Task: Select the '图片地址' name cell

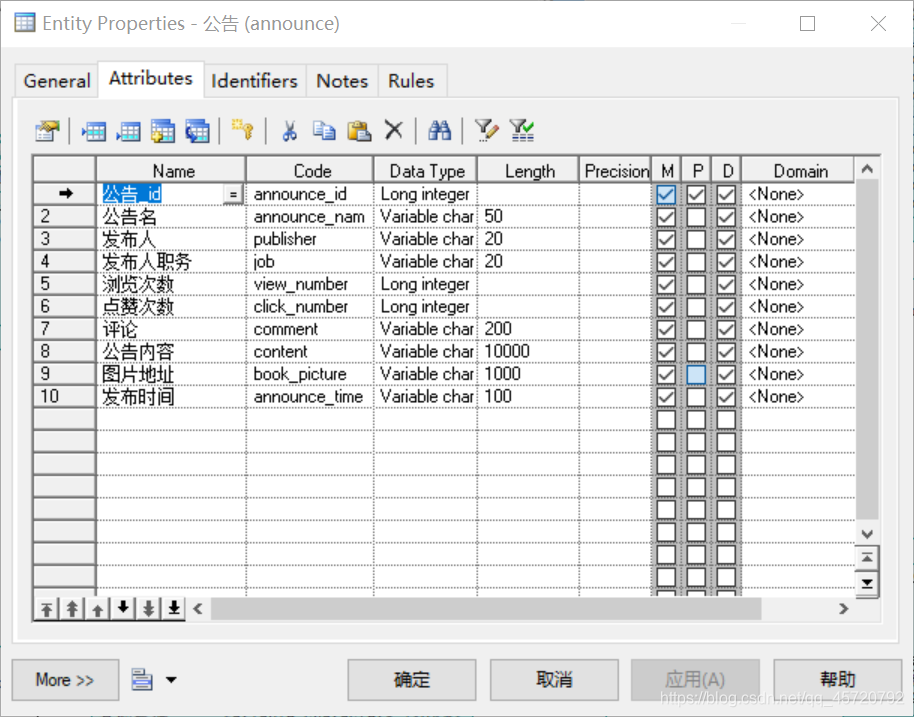Action: coord(171,374)
